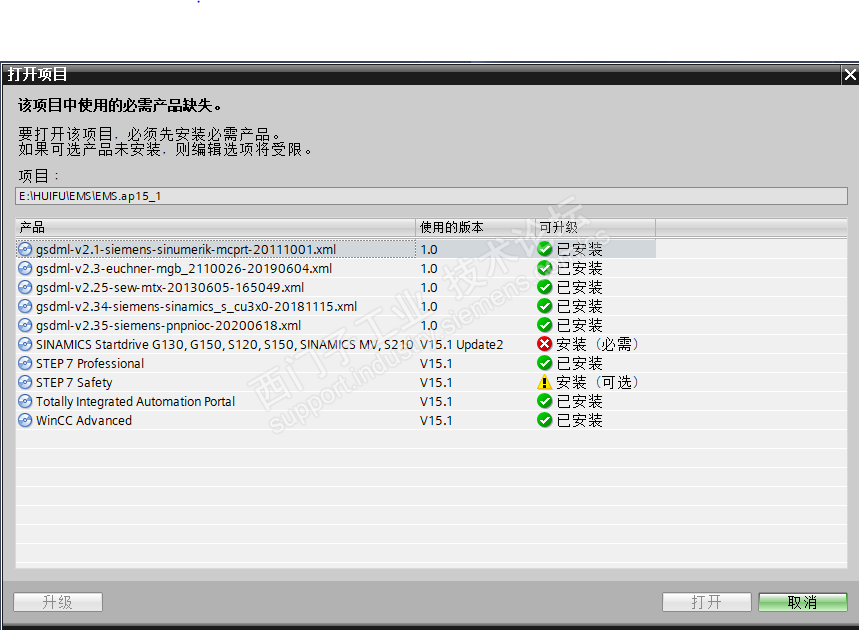Click the 升级 upgrade button
Image resolution: width=859 pixels, height=630 pixels.
pyautogui.click(x=58, y=602)
